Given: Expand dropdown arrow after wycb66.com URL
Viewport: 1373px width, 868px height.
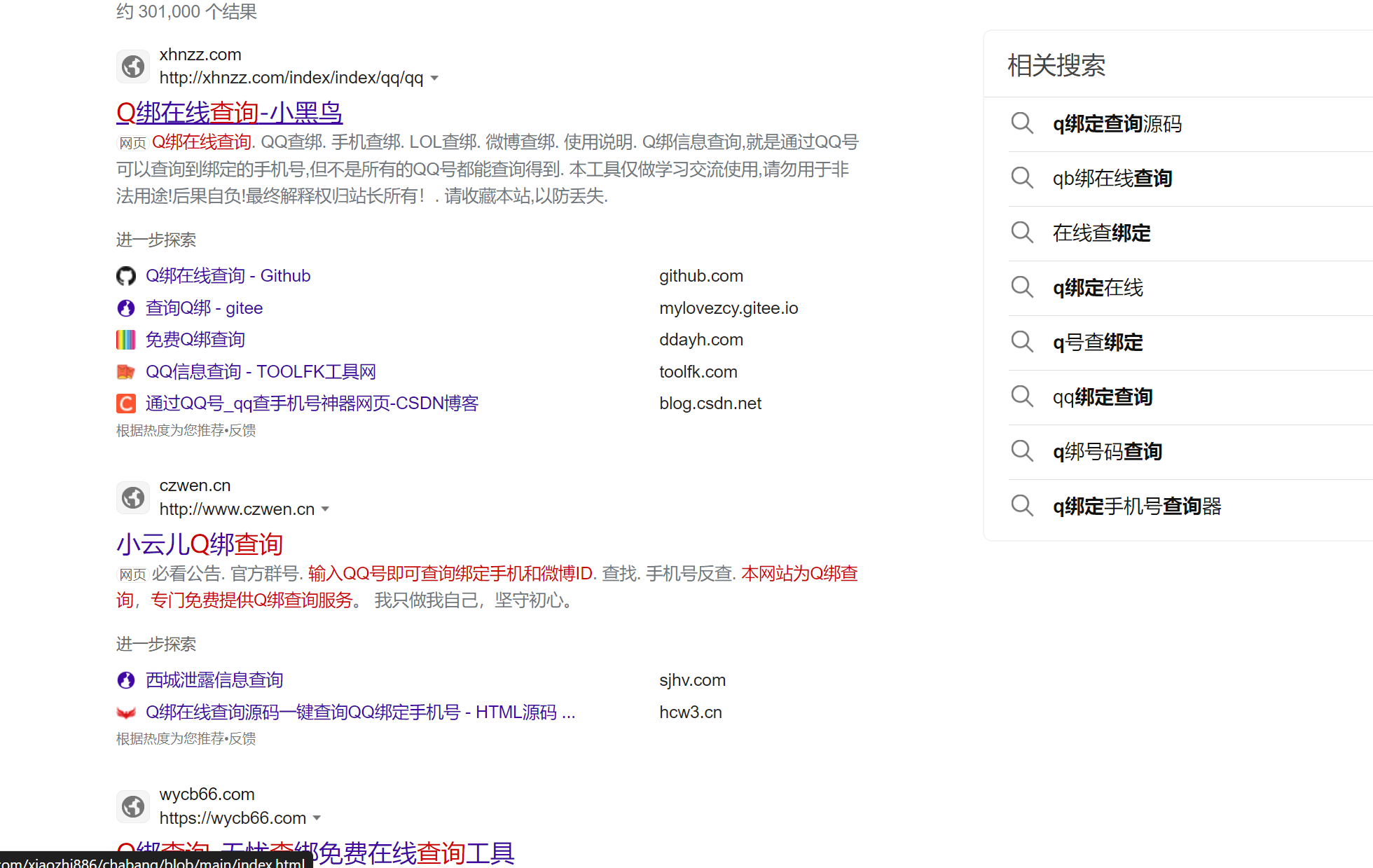Looking at the screenshot, I should click(x=317, y=818).
